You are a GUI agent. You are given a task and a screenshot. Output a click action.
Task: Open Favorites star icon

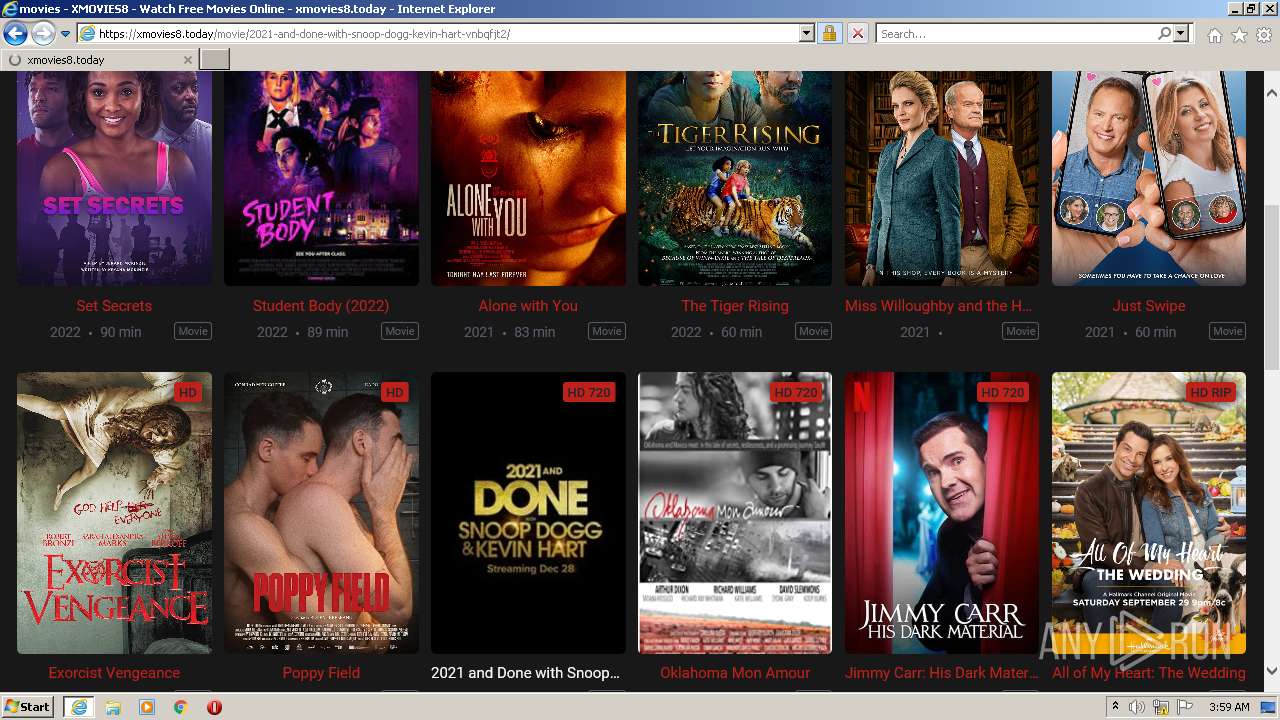pos(1239,35)
